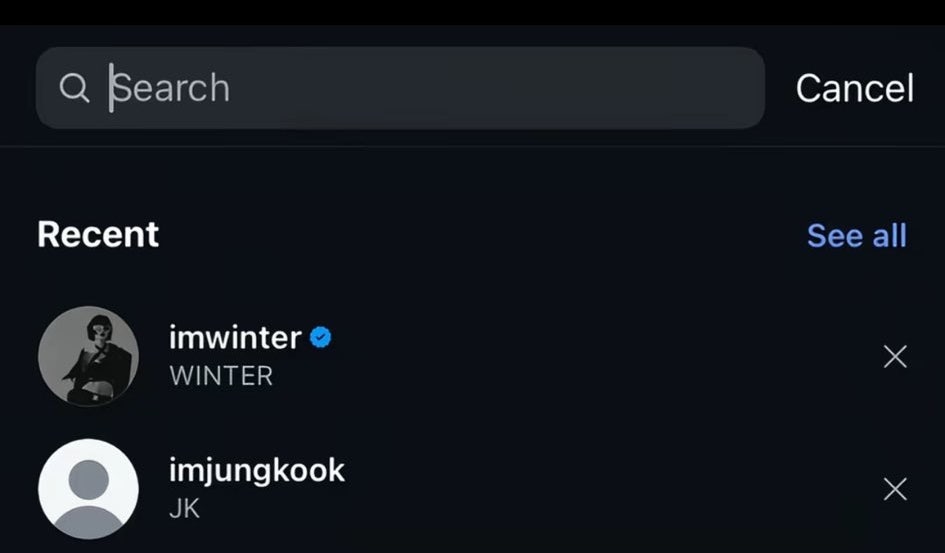Select the imjungkook username
The height and width of the screenshot is (553, 945).
(x=257, y=470)
